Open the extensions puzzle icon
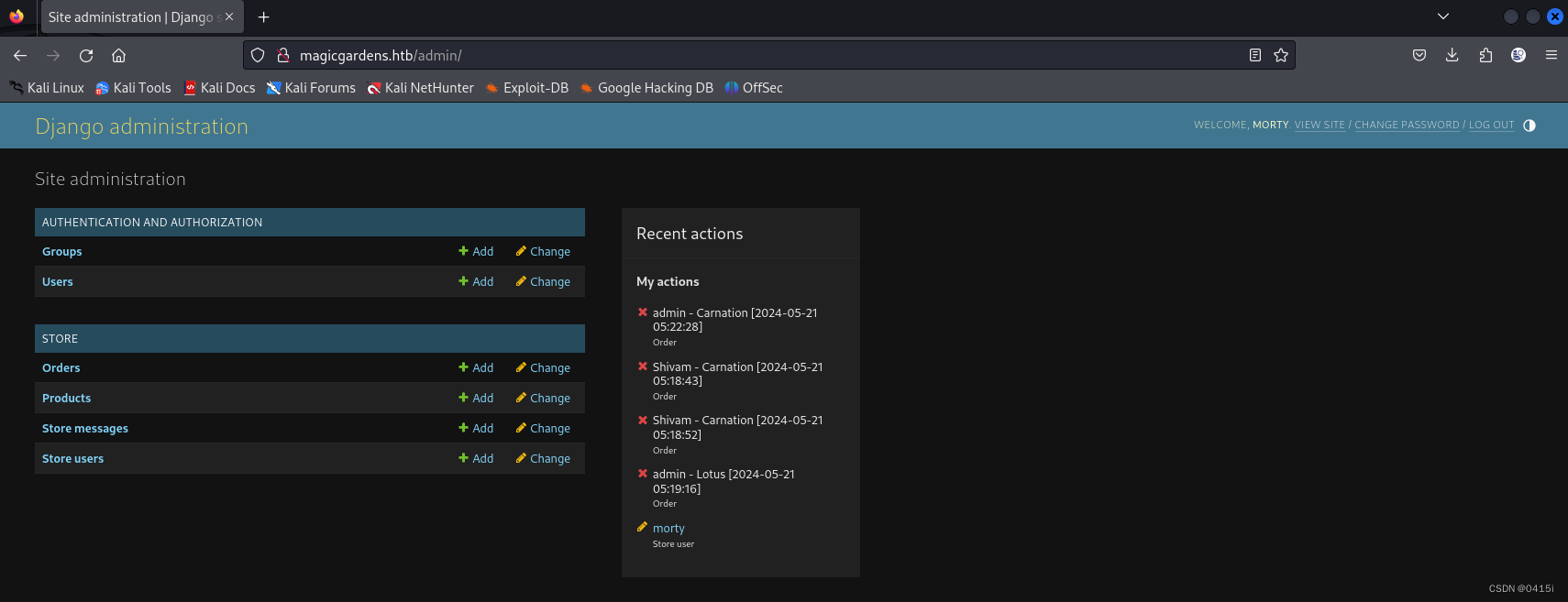The image size is (1568, 602). pyautogui.click(x=1485, y=56)
